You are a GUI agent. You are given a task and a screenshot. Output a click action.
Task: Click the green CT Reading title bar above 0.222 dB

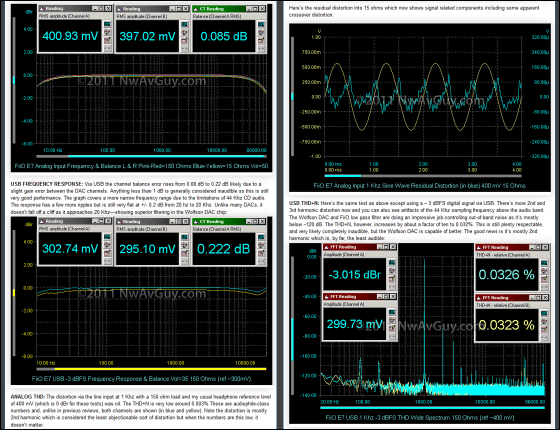click(x=229, y=221)
